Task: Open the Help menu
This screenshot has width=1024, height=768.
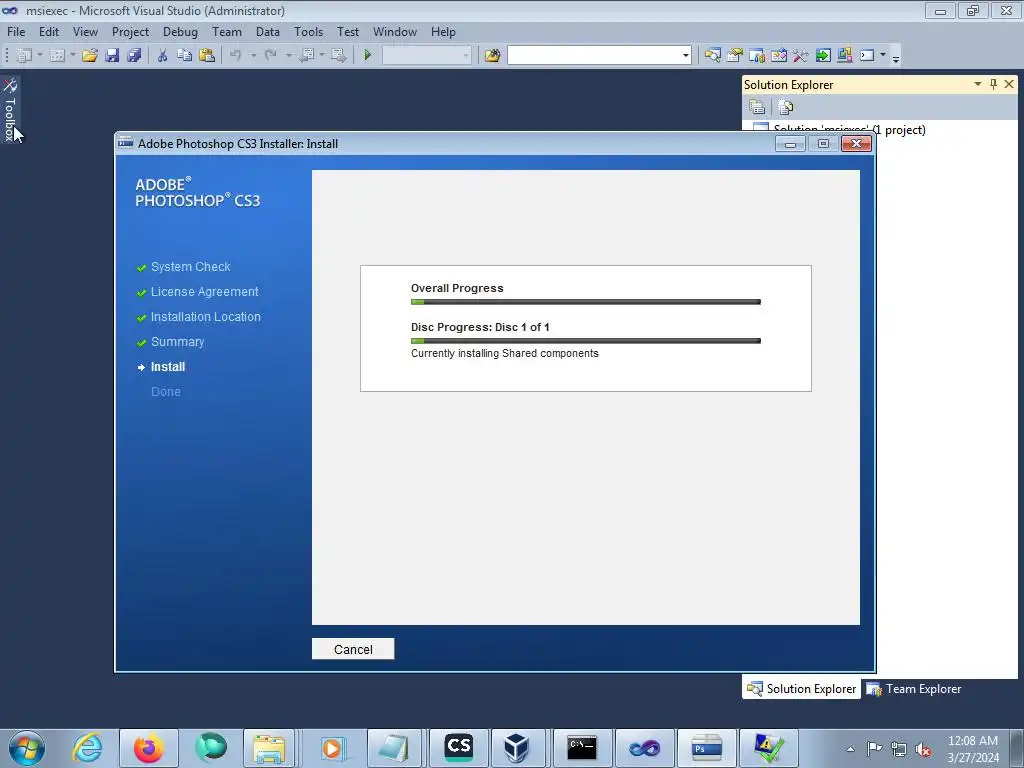Action: (443, 31)
